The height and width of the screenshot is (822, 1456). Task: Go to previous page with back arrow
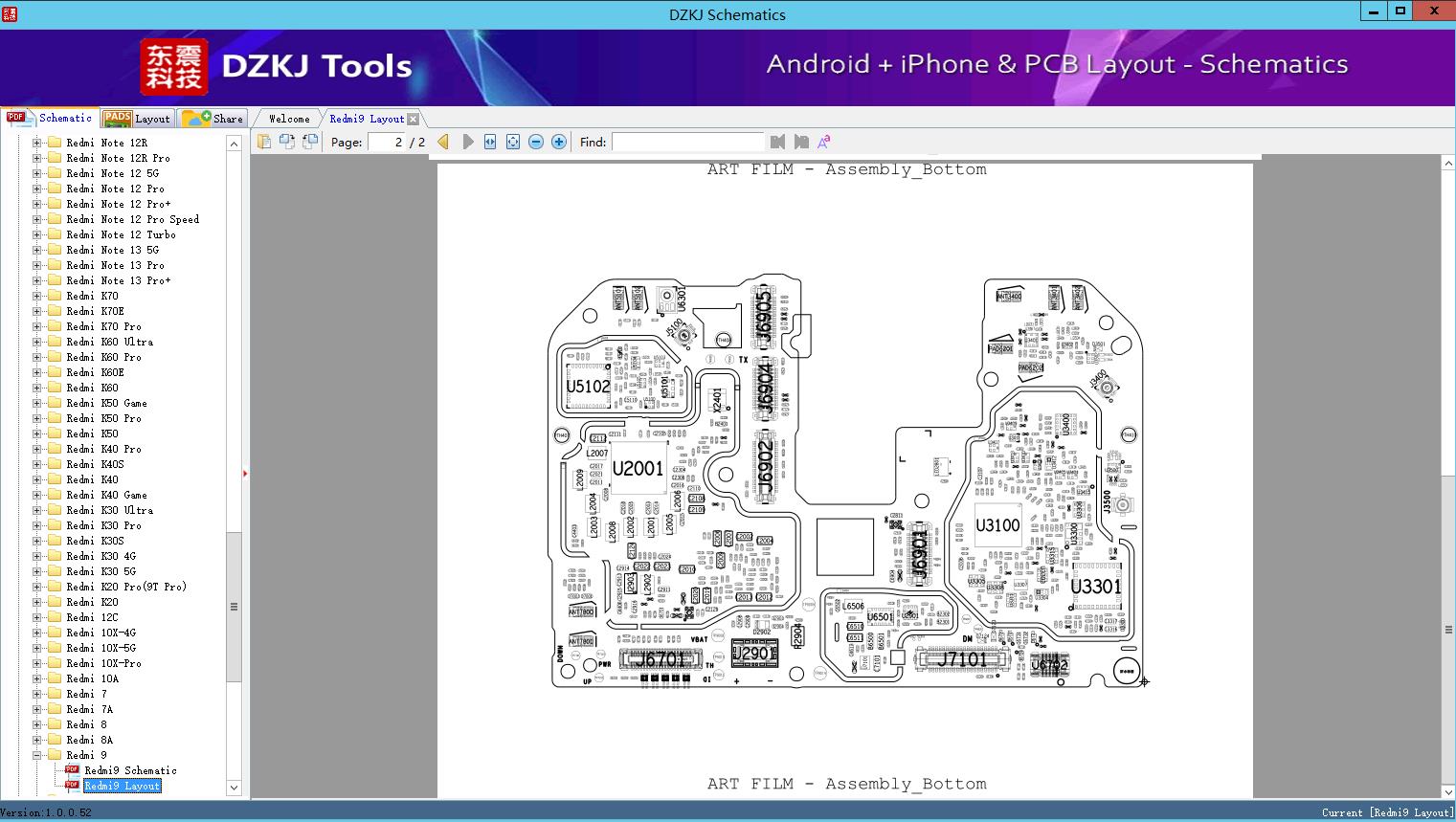pyautogui.click(x=441, y=141)
